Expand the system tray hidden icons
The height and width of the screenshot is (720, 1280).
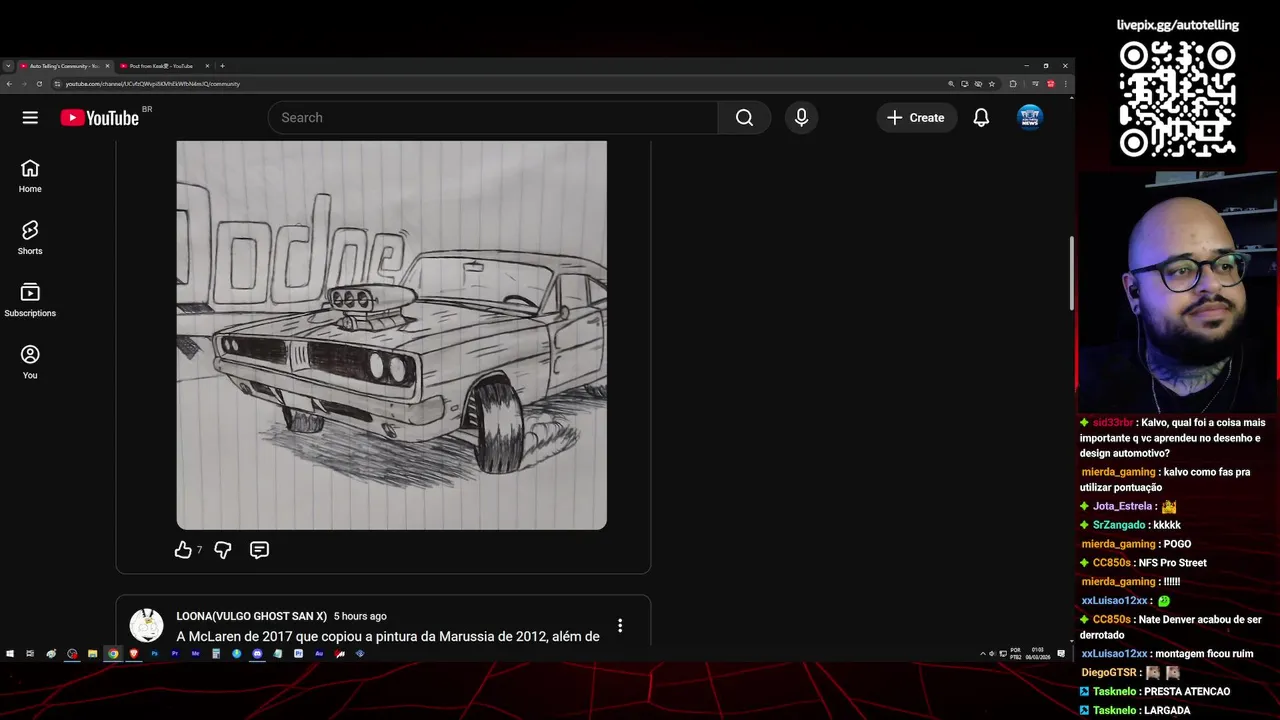coord(983,654)
